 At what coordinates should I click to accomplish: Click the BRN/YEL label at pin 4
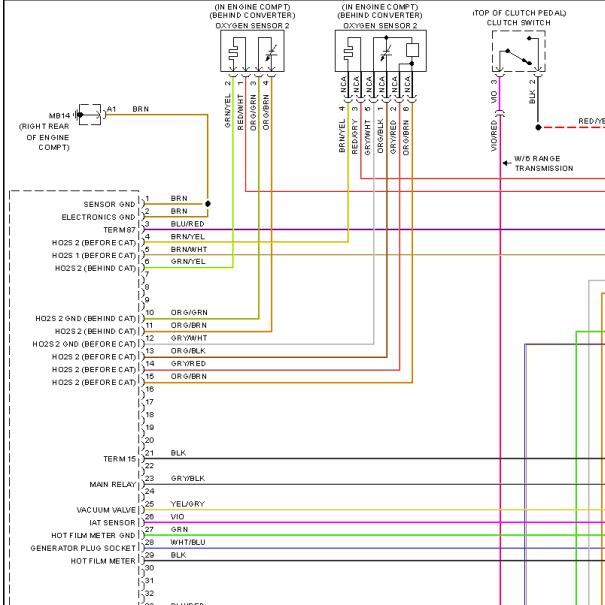(x=188, y=237)
